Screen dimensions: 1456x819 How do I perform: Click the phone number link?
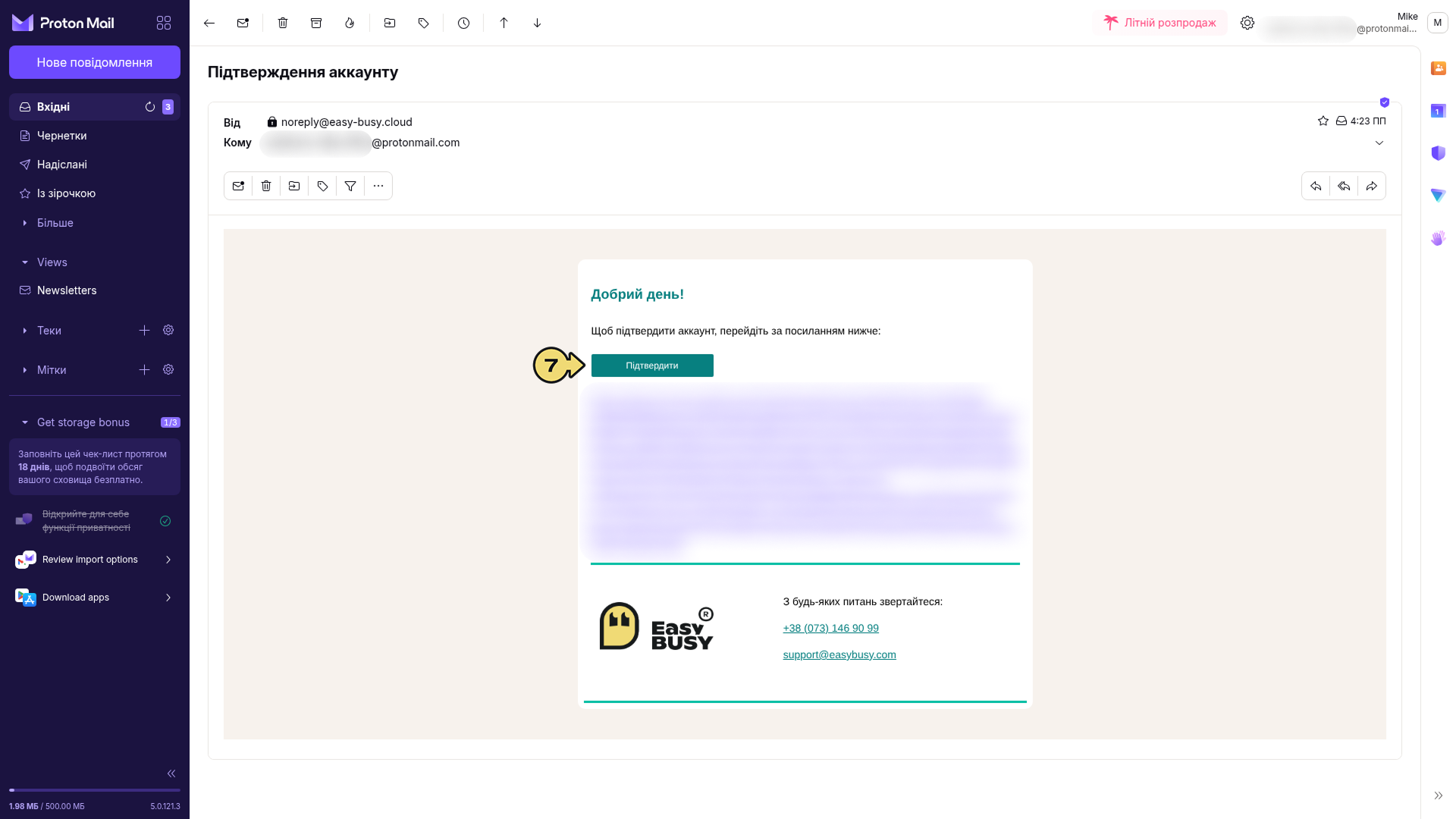pos(830,628)
